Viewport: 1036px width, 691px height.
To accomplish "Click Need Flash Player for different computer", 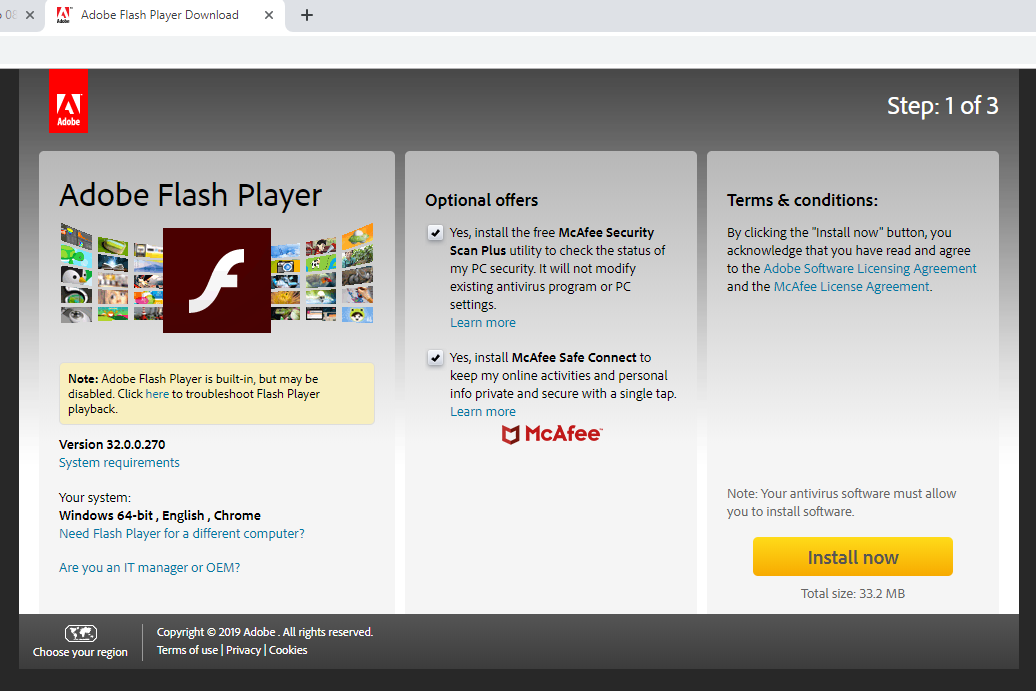I will 182,533.
